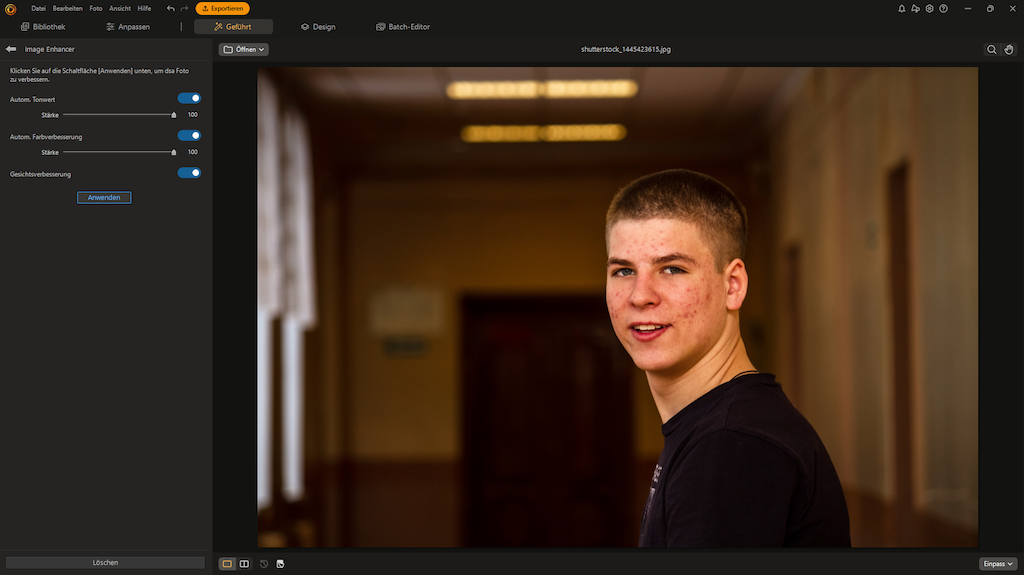This screenshot has width=1024, height=575.
Task: Select the hand pan tool
Action: (1009, 49)
